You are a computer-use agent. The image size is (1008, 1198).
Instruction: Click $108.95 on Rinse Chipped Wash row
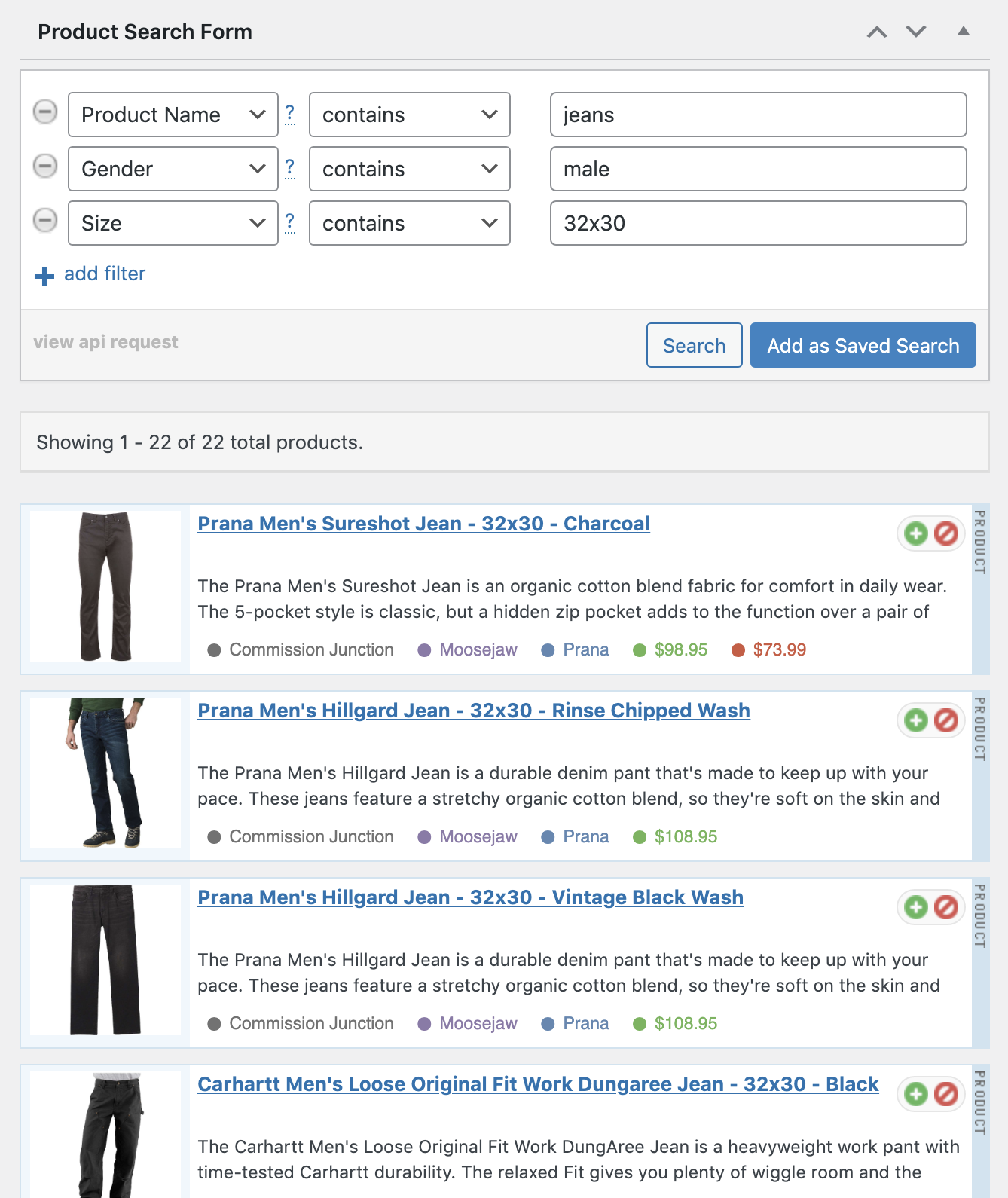(x=686, y=836)
